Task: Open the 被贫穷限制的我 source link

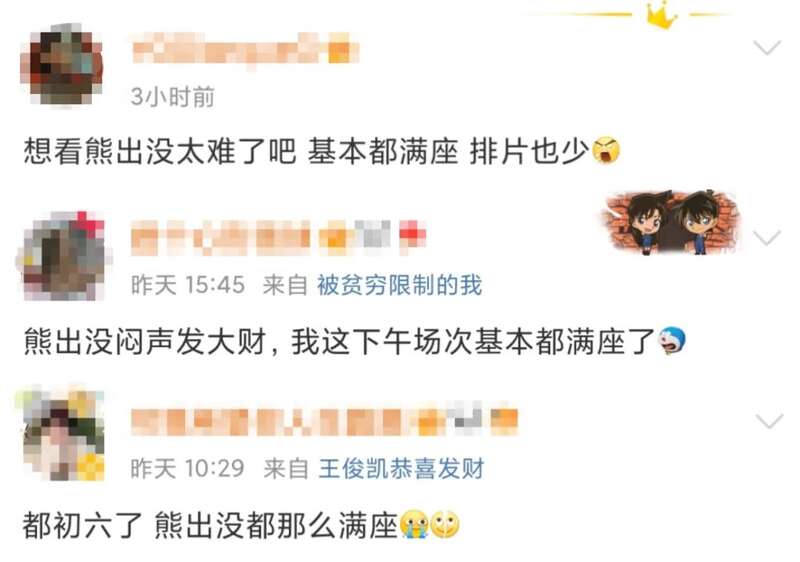Action: pyautogui.click(x=399, y=285)
